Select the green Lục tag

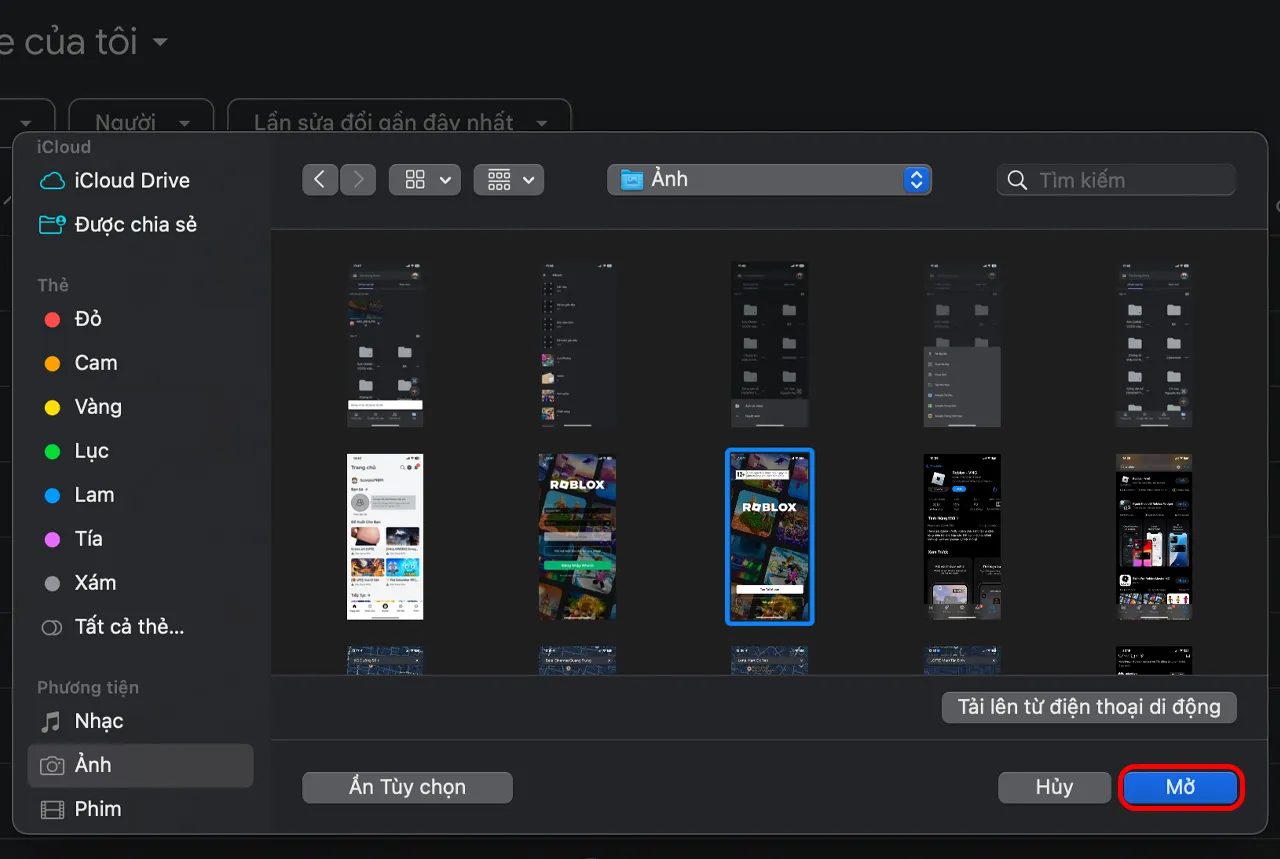[91, 451]
